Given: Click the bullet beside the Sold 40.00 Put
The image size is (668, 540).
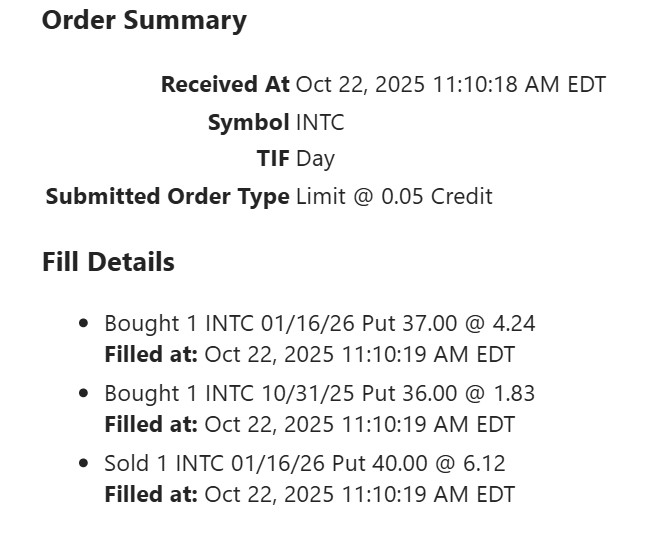Looking at the screenshot, I should point(83,464).
